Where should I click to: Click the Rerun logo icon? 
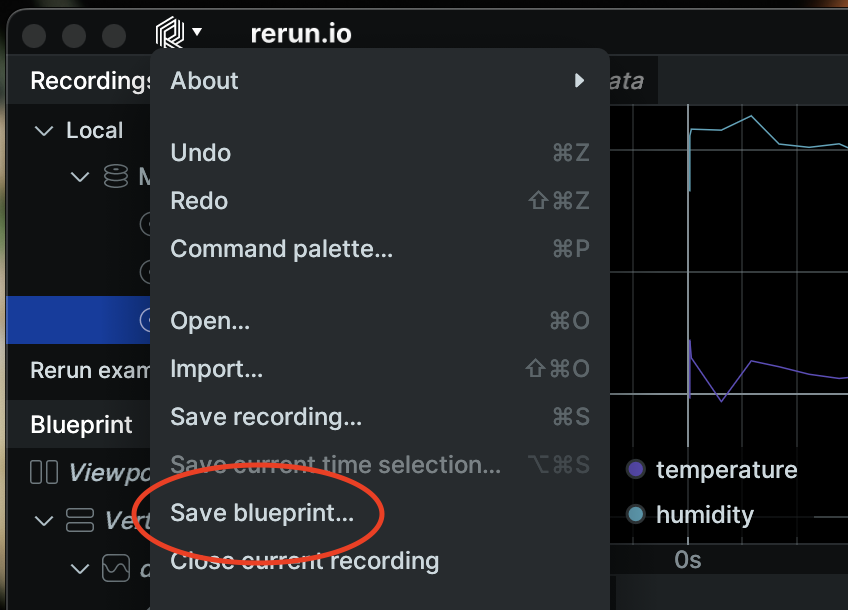tap(170, 33)
